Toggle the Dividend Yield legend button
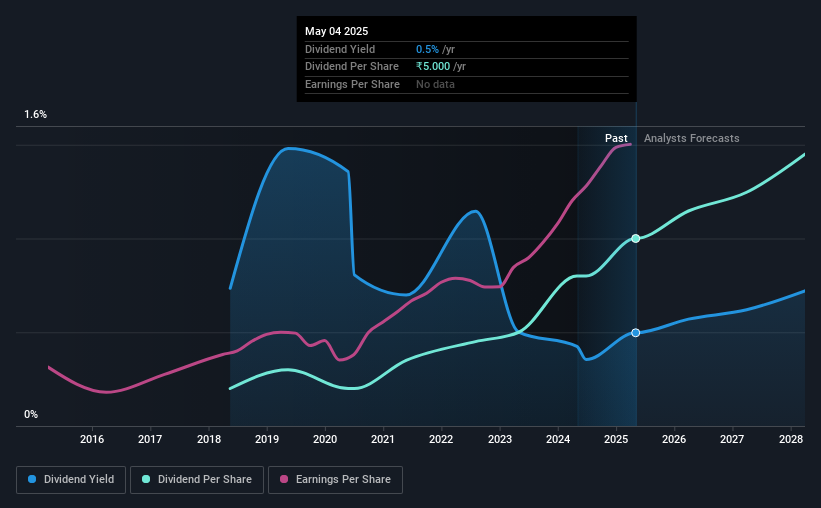This screenshot has width=821, height=508. click(x=71, y=480)
